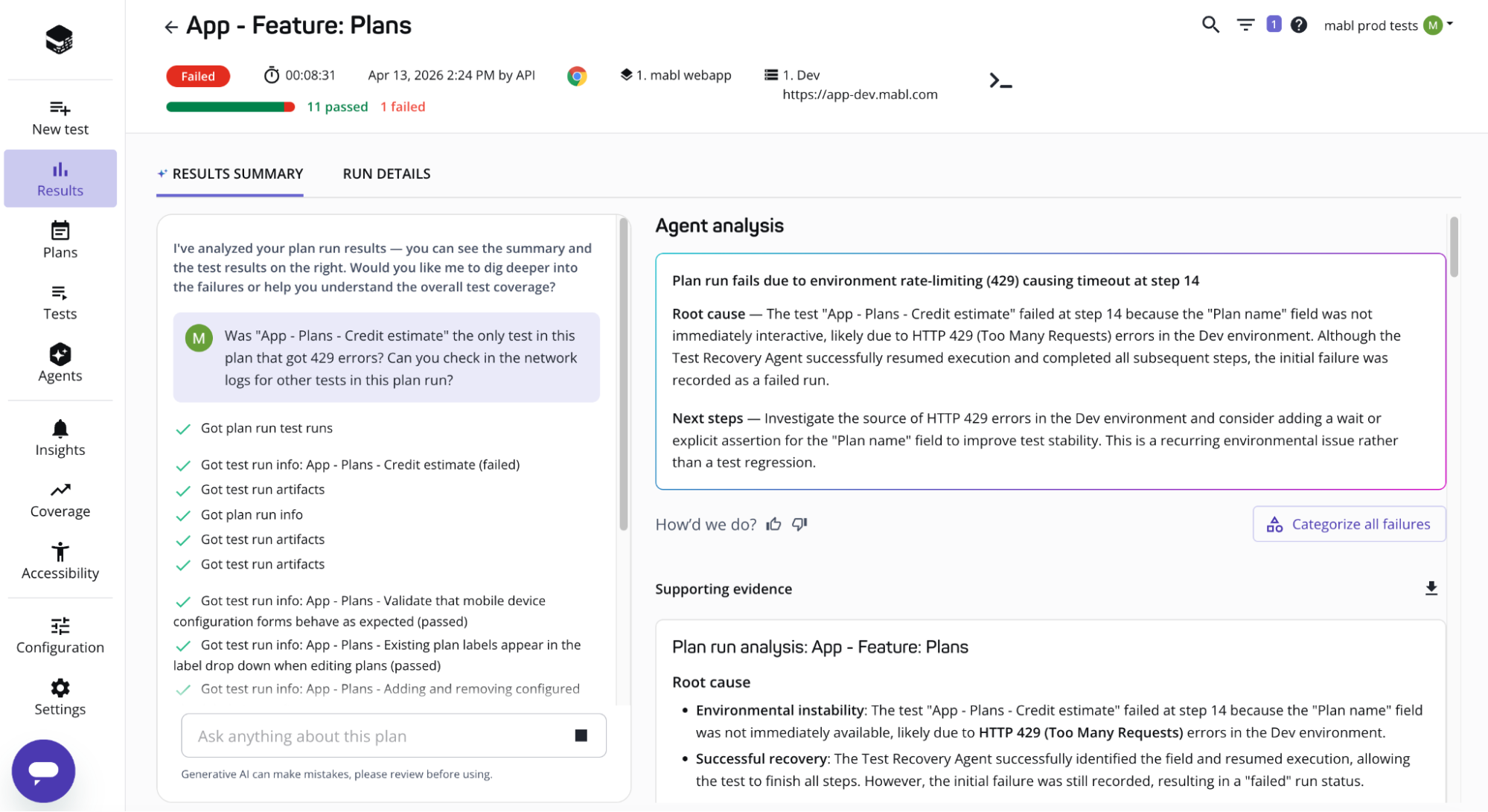Viewport: 1488px width, 812px height.
Task: Open the search magnifier icon
Action: pos(1210,25)
